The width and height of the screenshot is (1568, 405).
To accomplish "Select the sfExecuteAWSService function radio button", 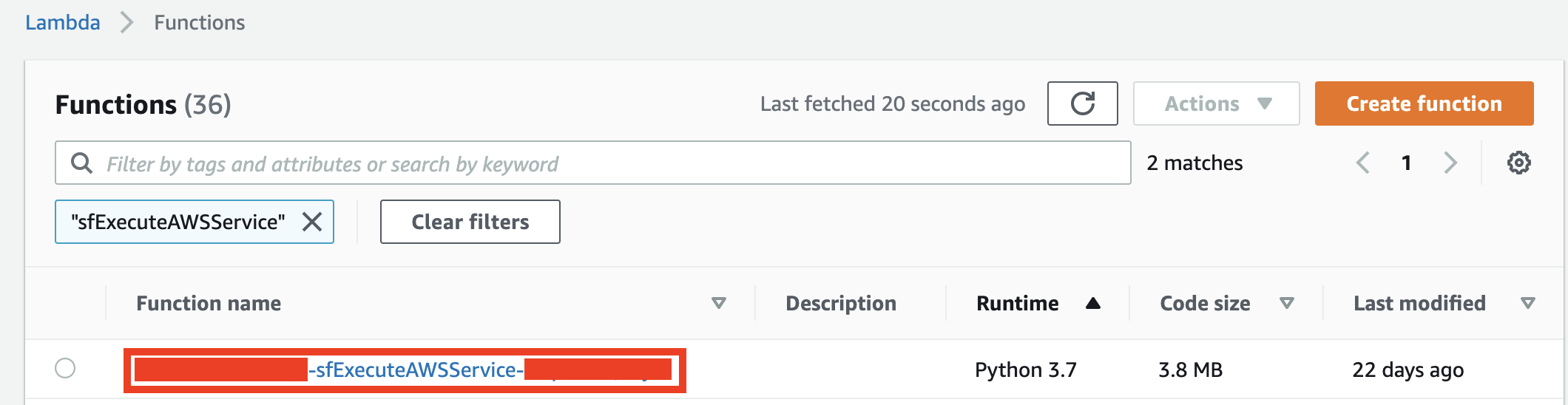I will click(65, 368).
